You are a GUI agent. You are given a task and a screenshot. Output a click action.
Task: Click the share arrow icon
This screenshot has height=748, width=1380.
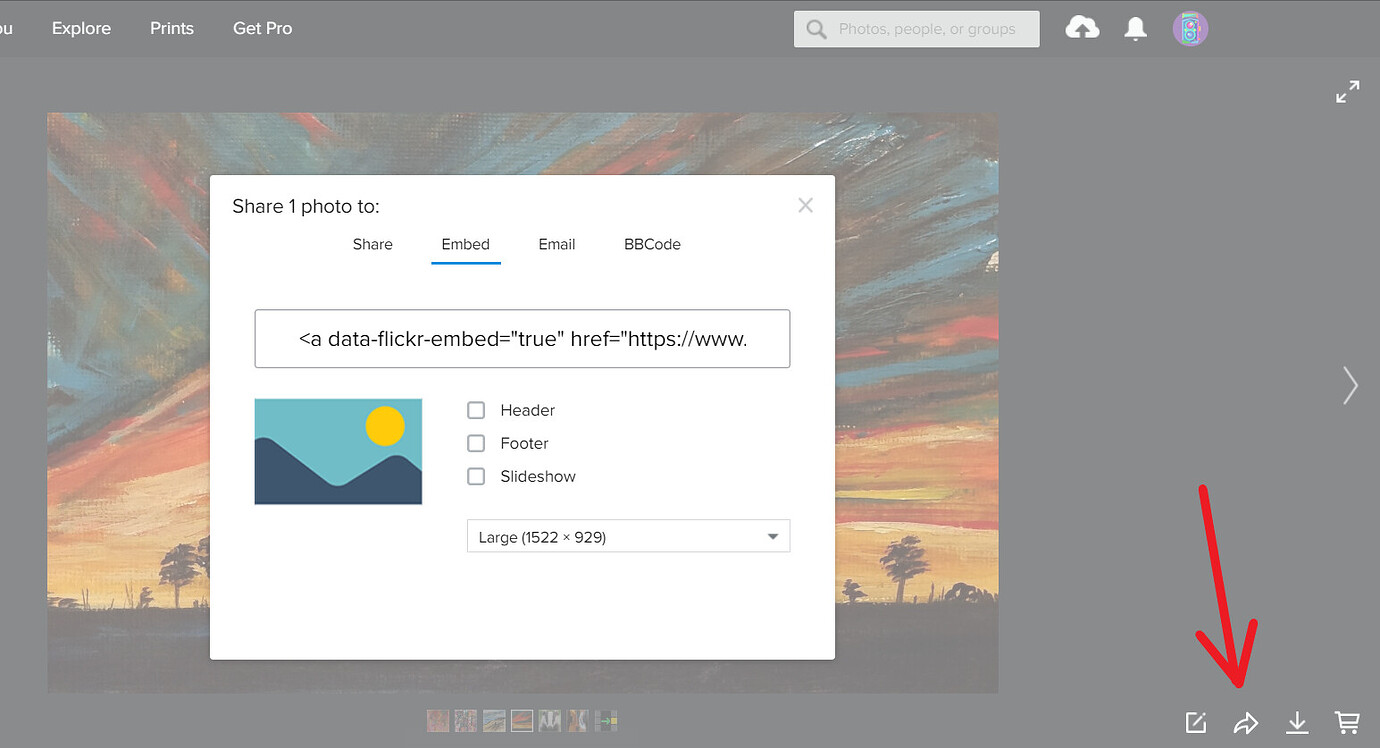pyautogui.click(x=1246, y=721)
